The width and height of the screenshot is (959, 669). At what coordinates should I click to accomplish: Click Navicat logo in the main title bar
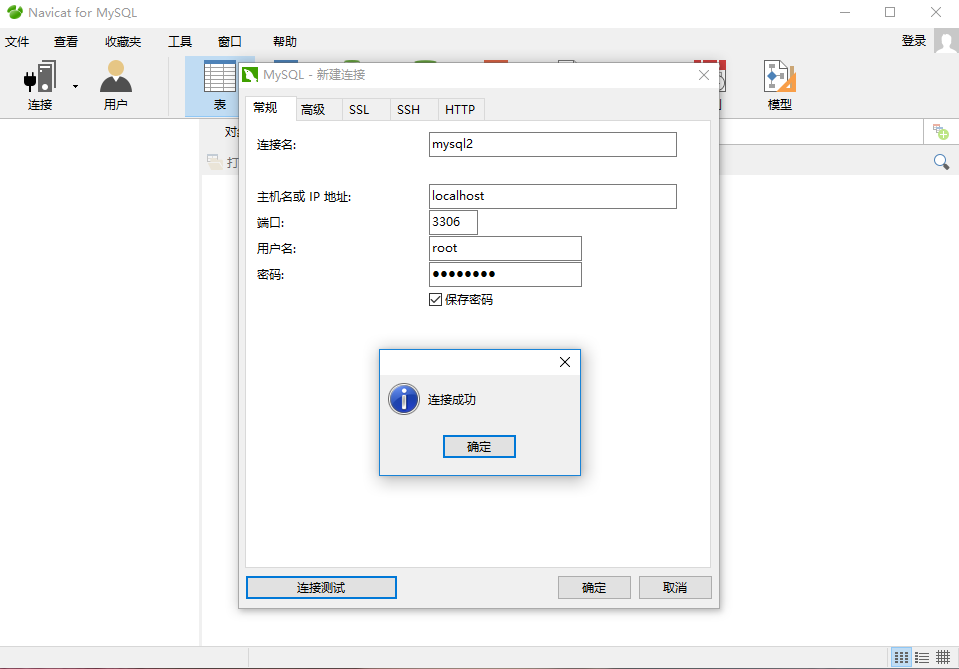[x=15, y=12]
